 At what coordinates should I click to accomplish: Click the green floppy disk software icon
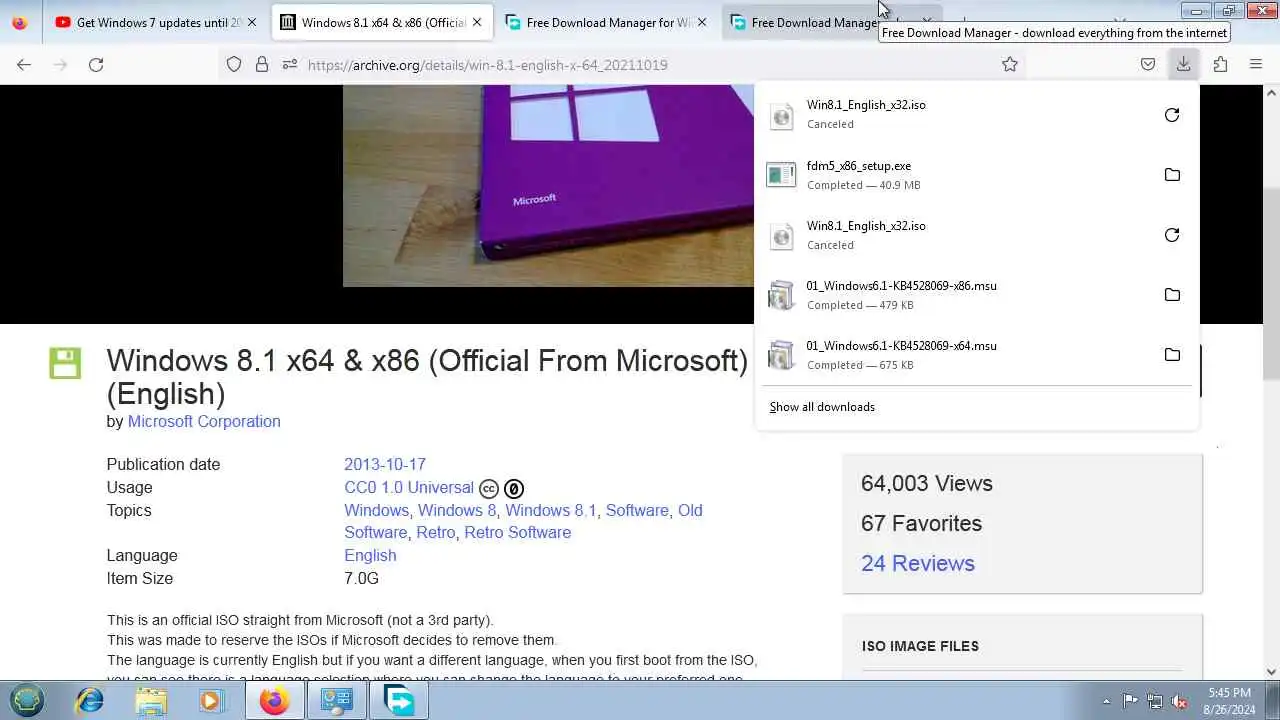point(65,362)
